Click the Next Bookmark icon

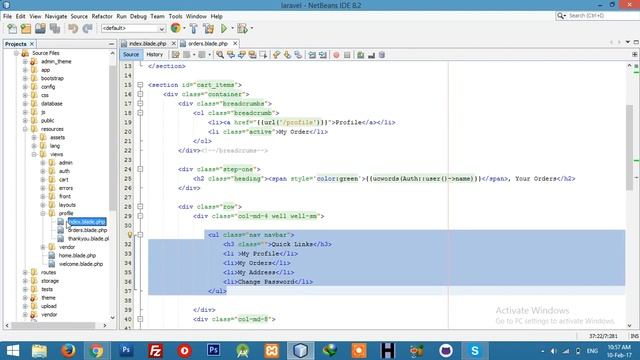(x=287, y=55)
